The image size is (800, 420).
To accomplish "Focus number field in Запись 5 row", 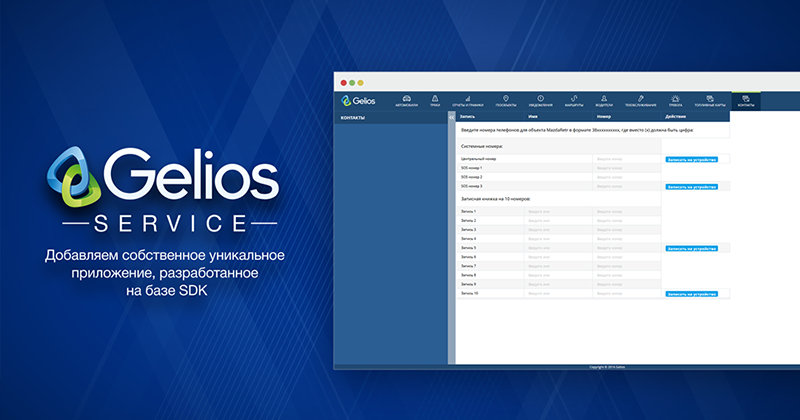I will (x=627, y=248).
